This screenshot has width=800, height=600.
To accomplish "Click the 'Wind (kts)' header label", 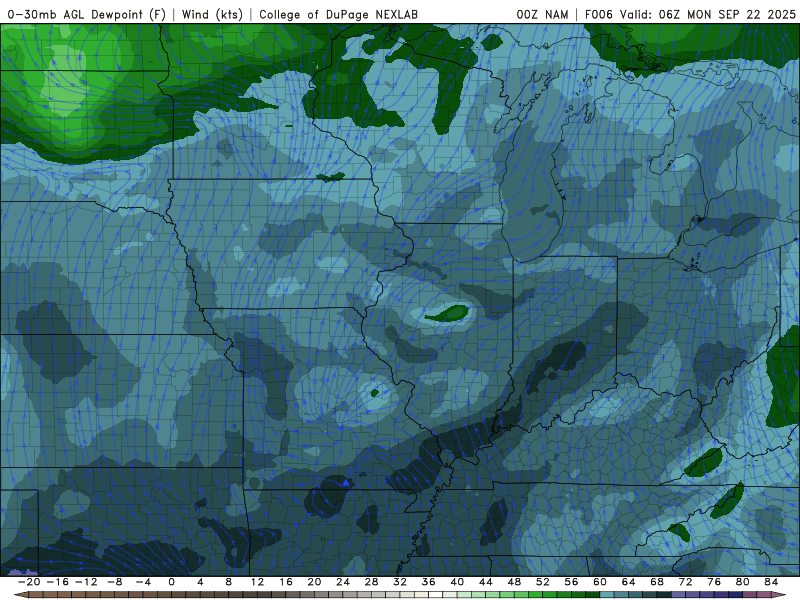I will [x=213, y=14].
